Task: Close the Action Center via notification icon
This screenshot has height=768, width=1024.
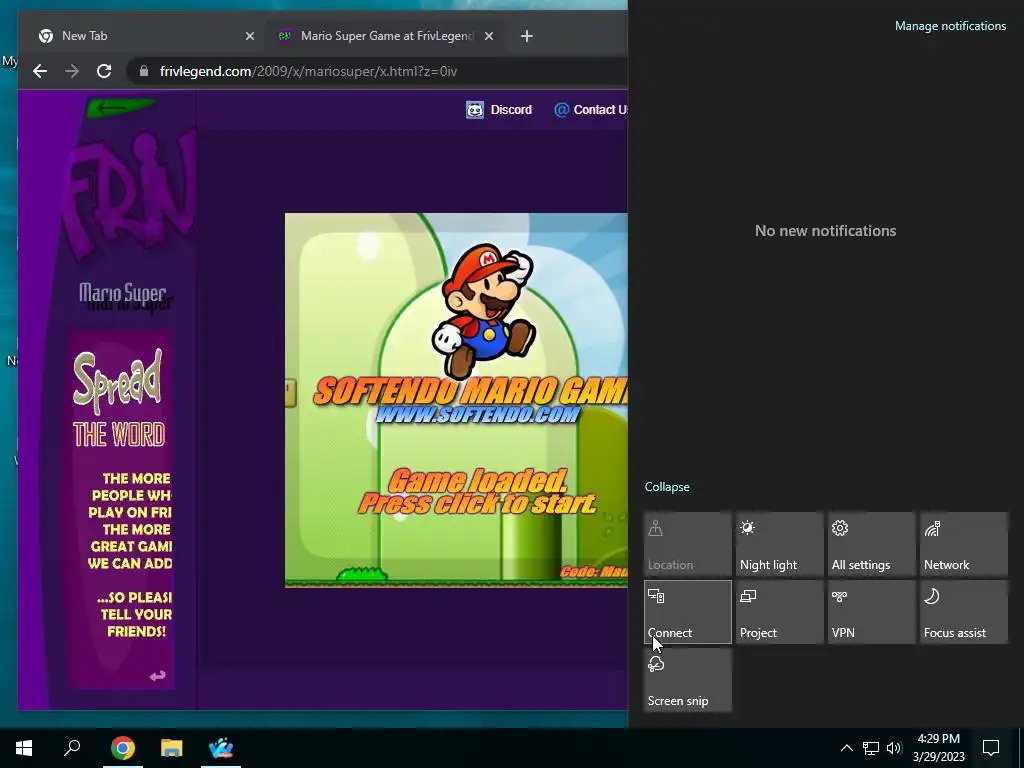Action: coord(991,748)
